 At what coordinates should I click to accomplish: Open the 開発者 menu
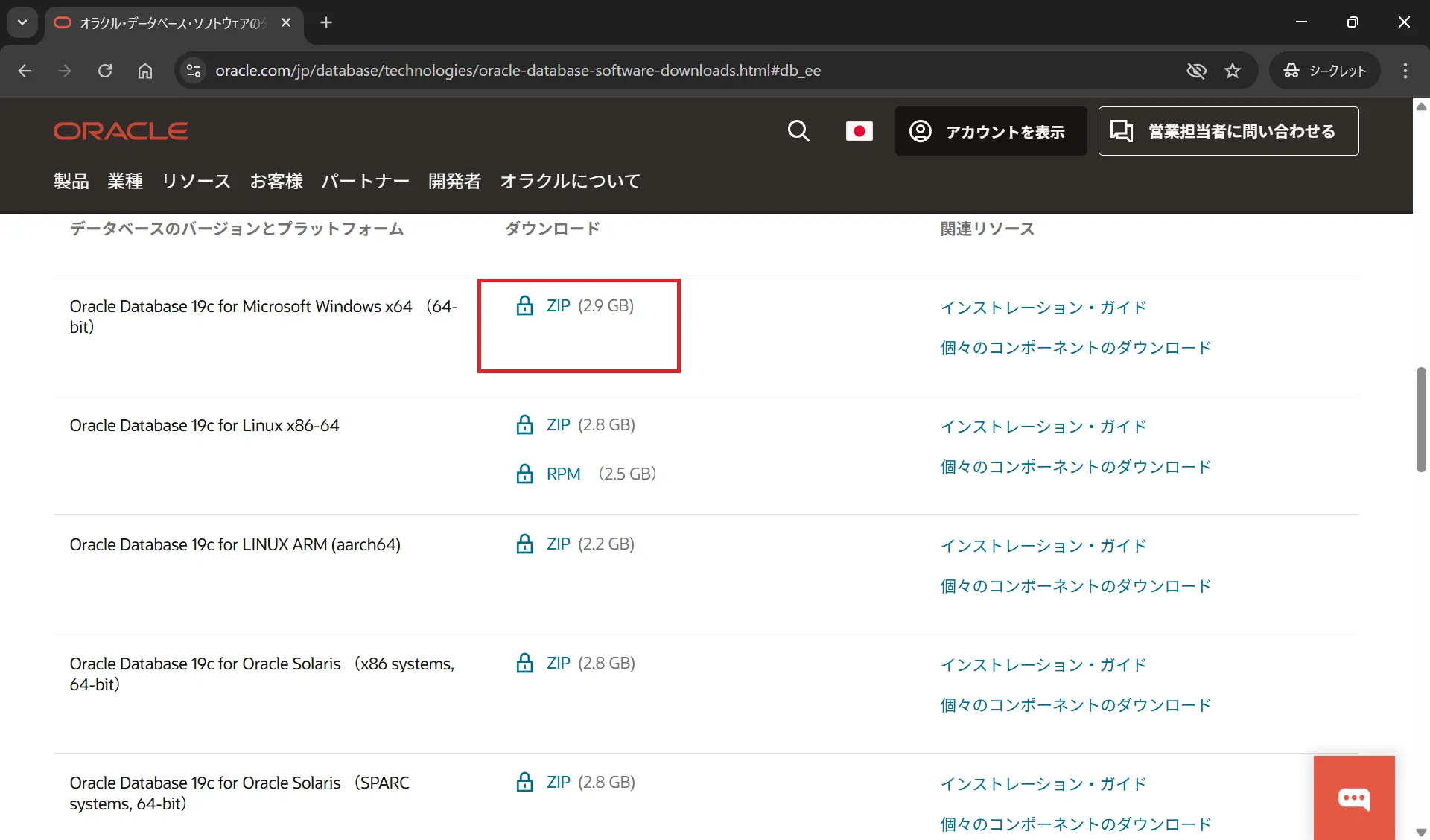point(454,181)
